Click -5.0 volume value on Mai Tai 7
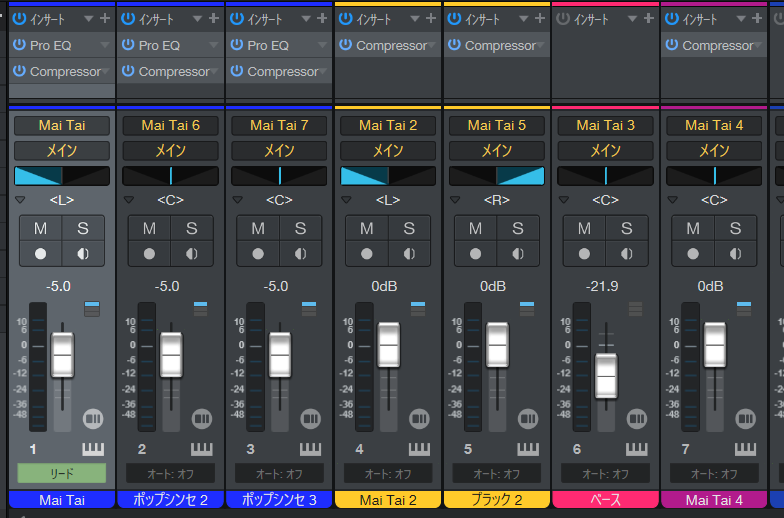The image size is (784, 518). pos(276,286)
